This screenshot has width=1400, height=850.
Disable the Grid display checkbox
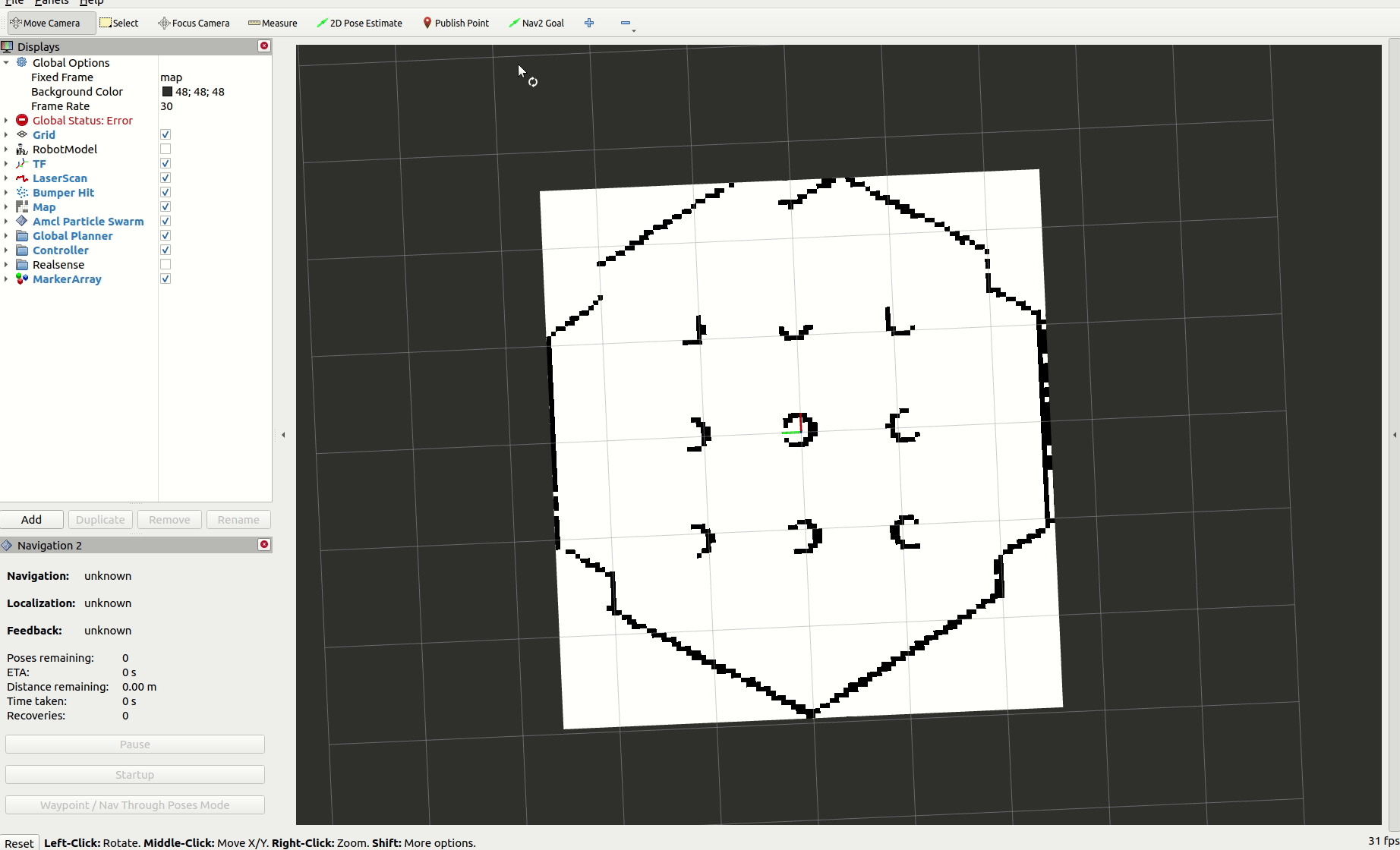[x=166, y=134]
